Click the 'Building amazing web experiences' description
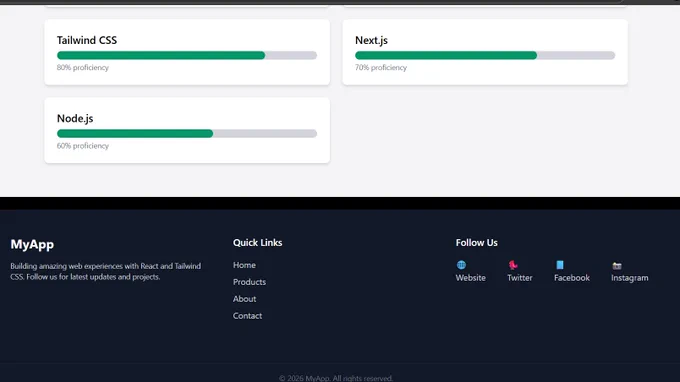The height and width of the screenshot is (382, 680). click(106, 271)
